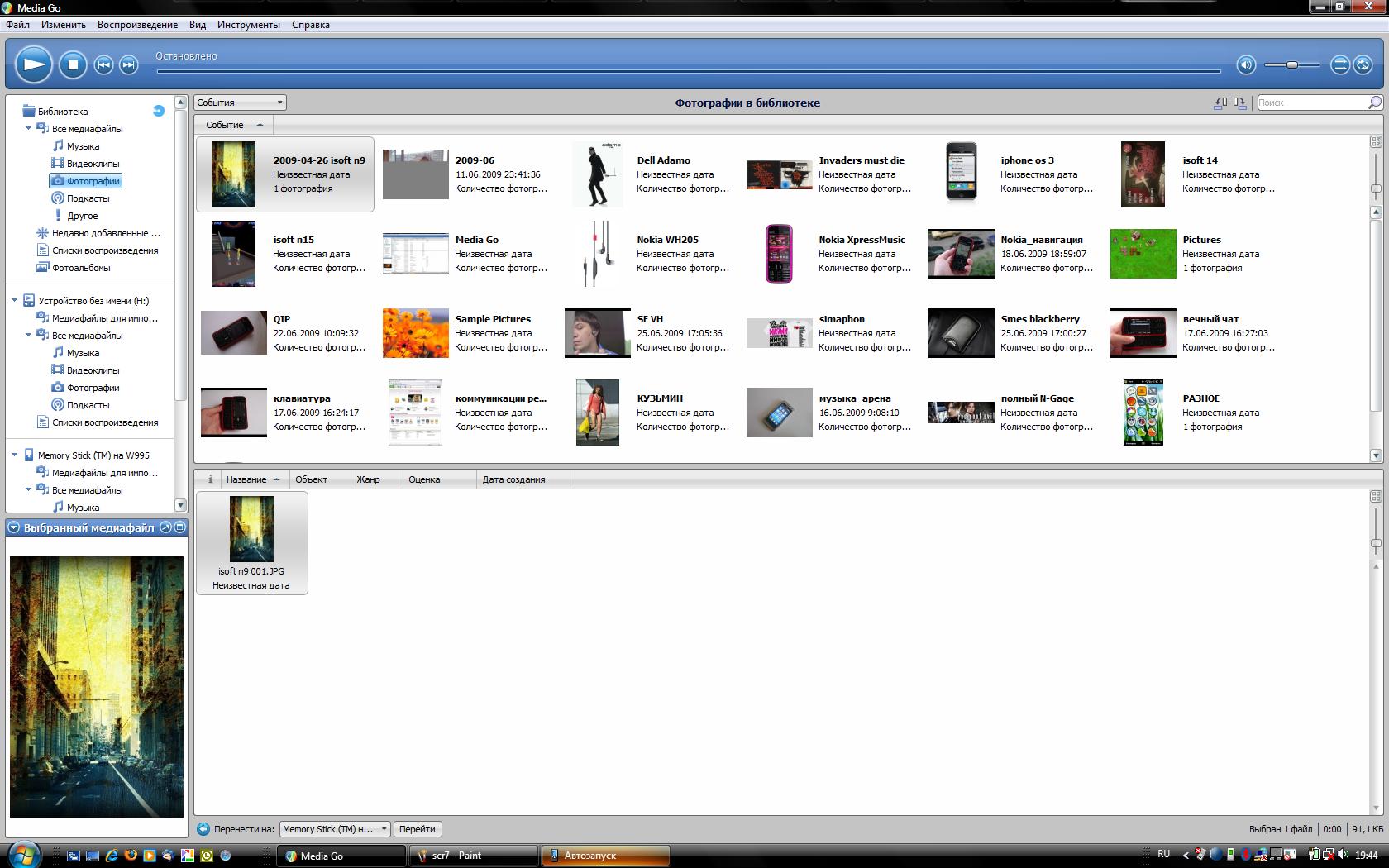Open Недавно добавленные item
The image size is (1389, 868).
click(99, 233)
